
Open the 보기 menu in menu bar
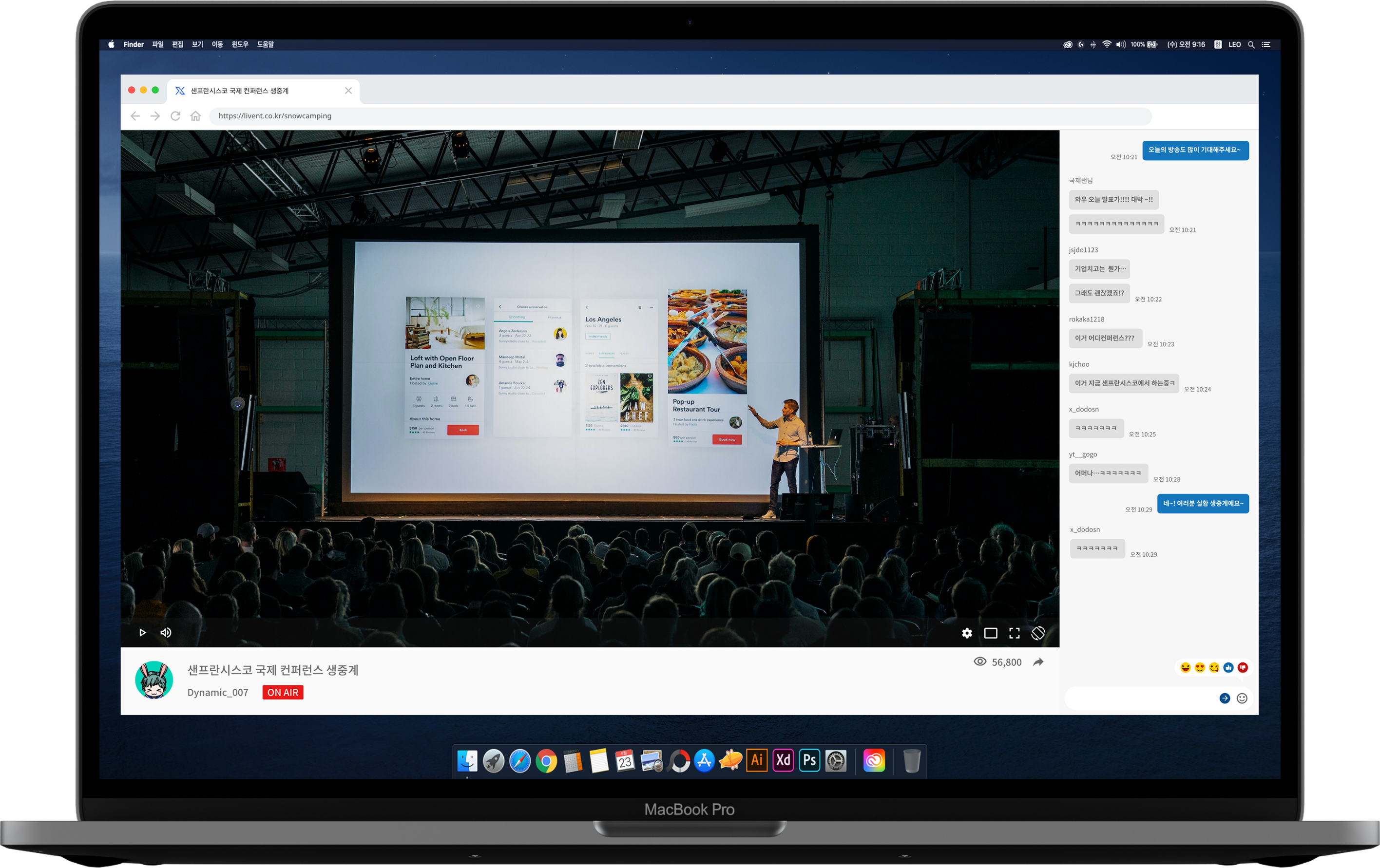click(197, 44)
